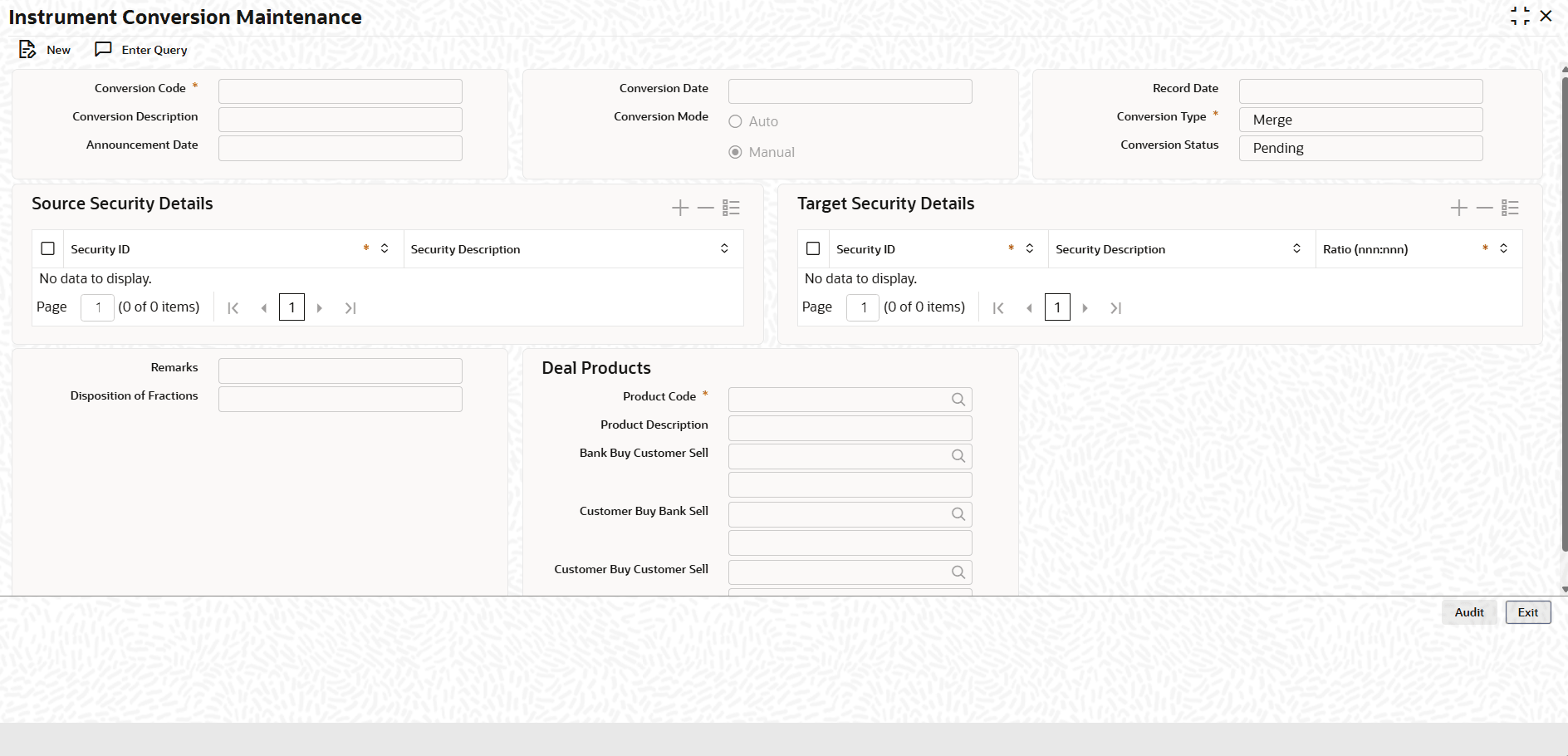Click the Enter Query toolbar label
The width and height of the screenshot is (1568, 756).
point(154,50)
